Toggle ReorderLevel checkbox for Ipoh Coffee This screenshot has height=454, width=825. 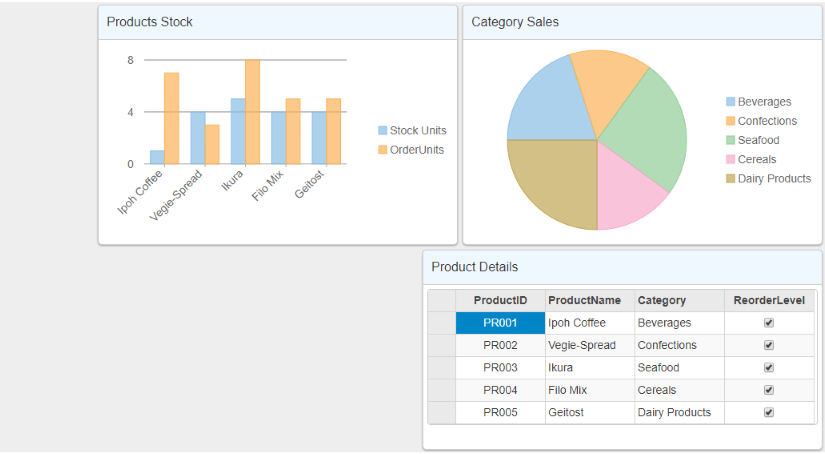point(768,323)
